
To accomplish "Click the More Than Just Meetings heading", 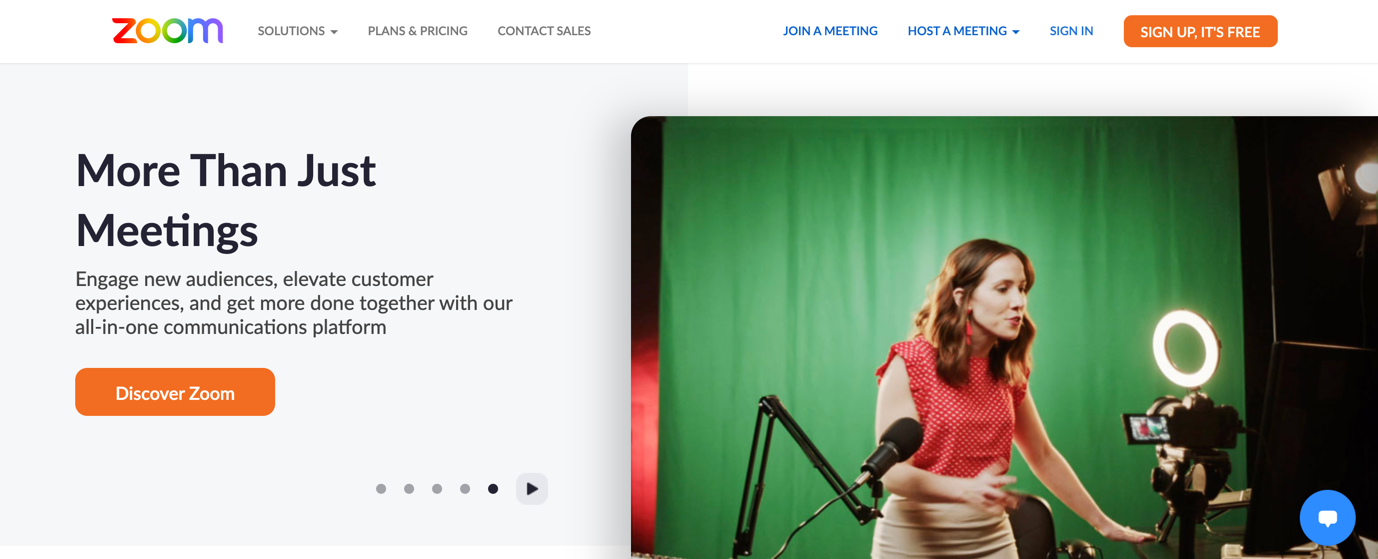I will (226, 200).
